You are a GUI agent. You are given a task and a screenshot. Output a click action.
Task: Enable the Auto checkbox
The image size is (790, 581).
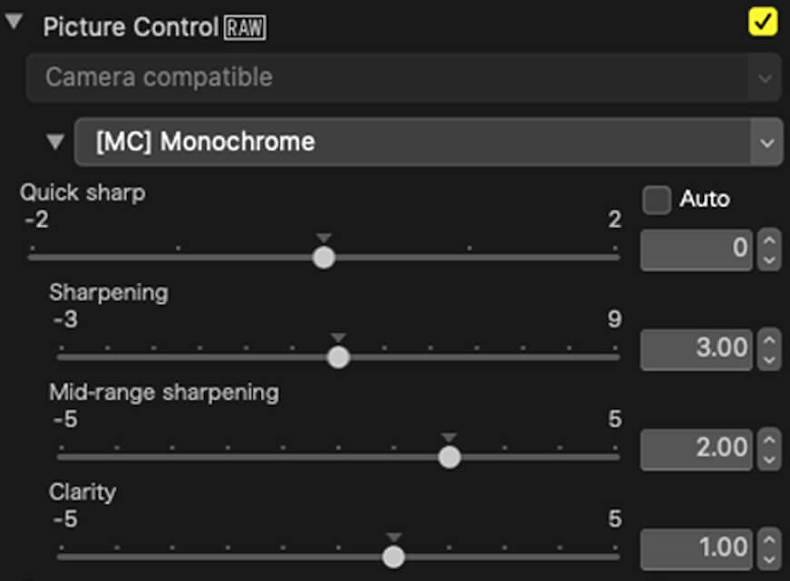coord(657,200)
